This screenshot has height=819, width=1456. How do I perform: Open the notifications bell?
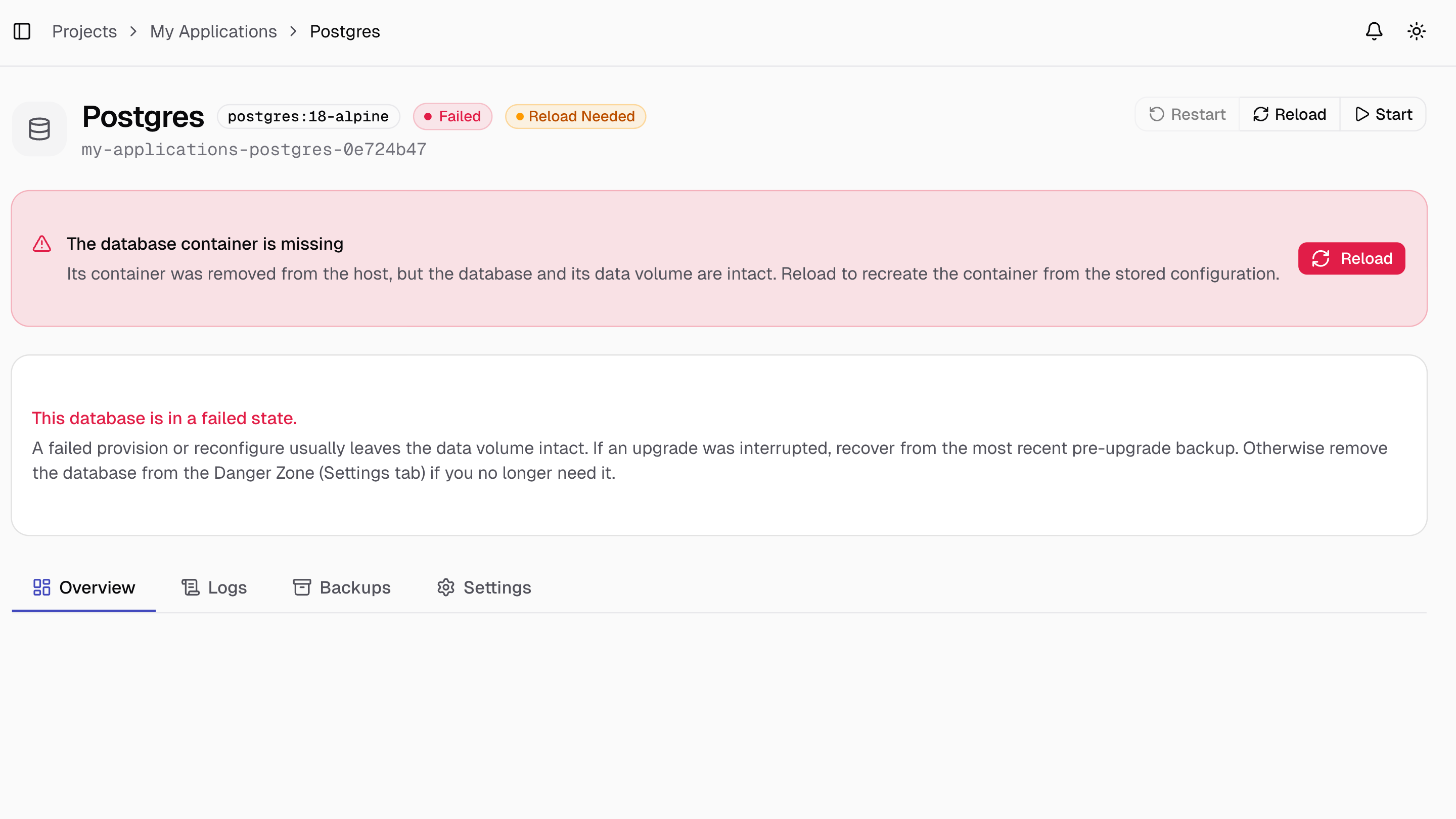point(1374,31)
